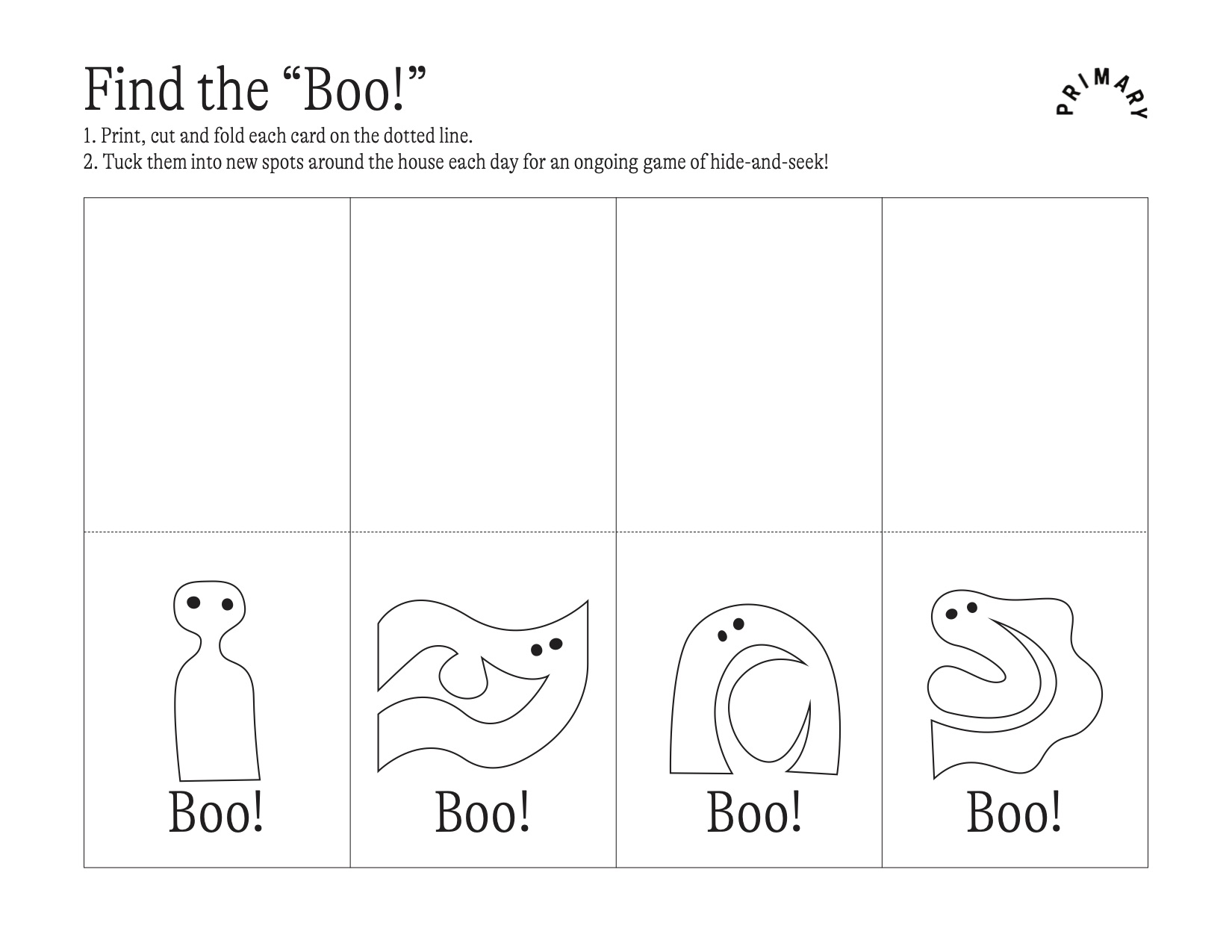Viewport: 1232px width, 952px height.
Task: Click the wavy flag-shaped ghost
Action: [483, 684]
